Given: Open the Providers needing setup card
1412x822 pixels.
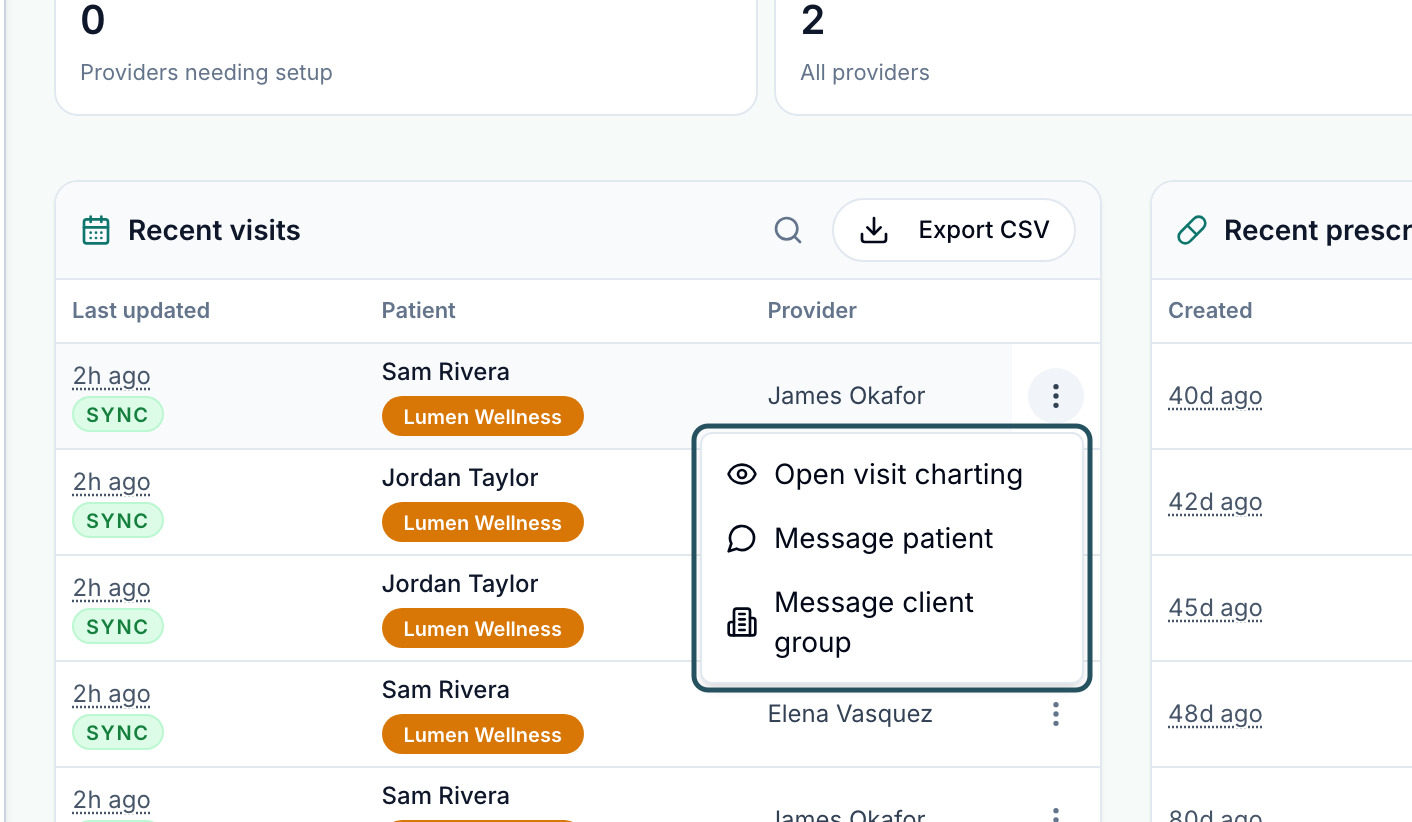Looking at the screenshot, I should pos(405,57).
